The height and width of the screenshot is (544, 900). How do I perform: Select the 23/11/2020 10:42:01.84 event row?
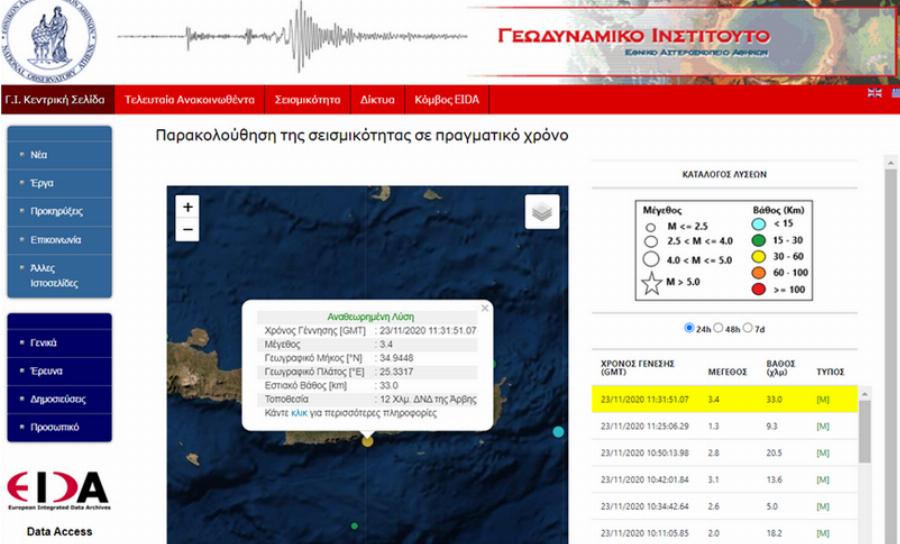coord(724,480)
